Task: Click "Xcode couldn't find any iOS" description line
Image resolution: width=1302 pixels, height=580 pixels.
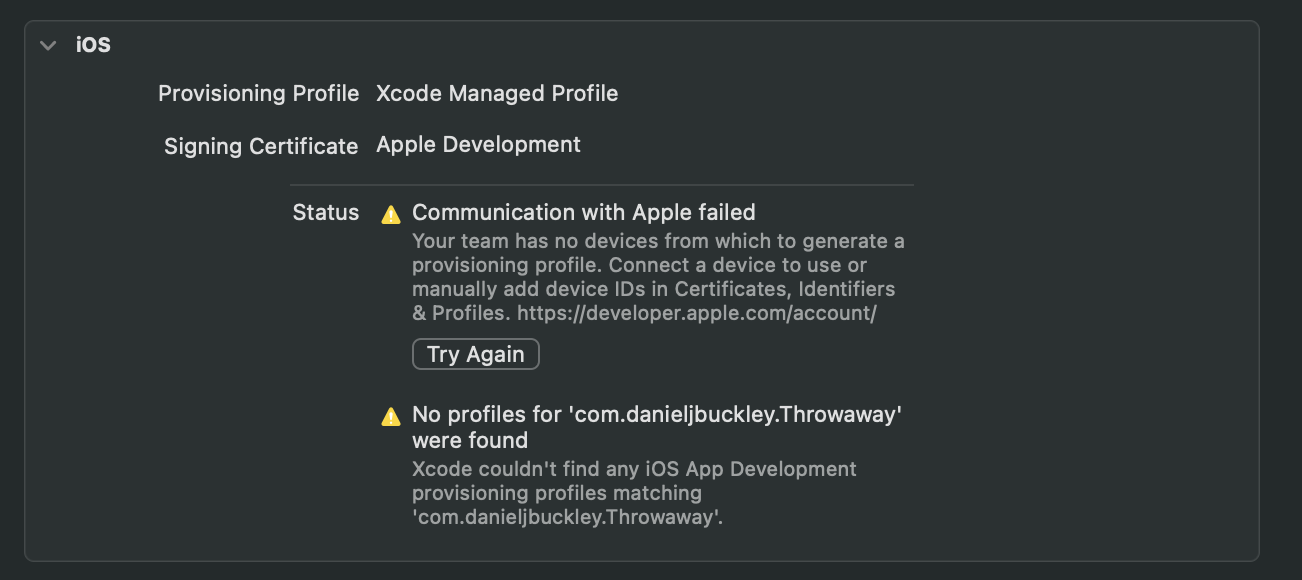Action: 634,469
